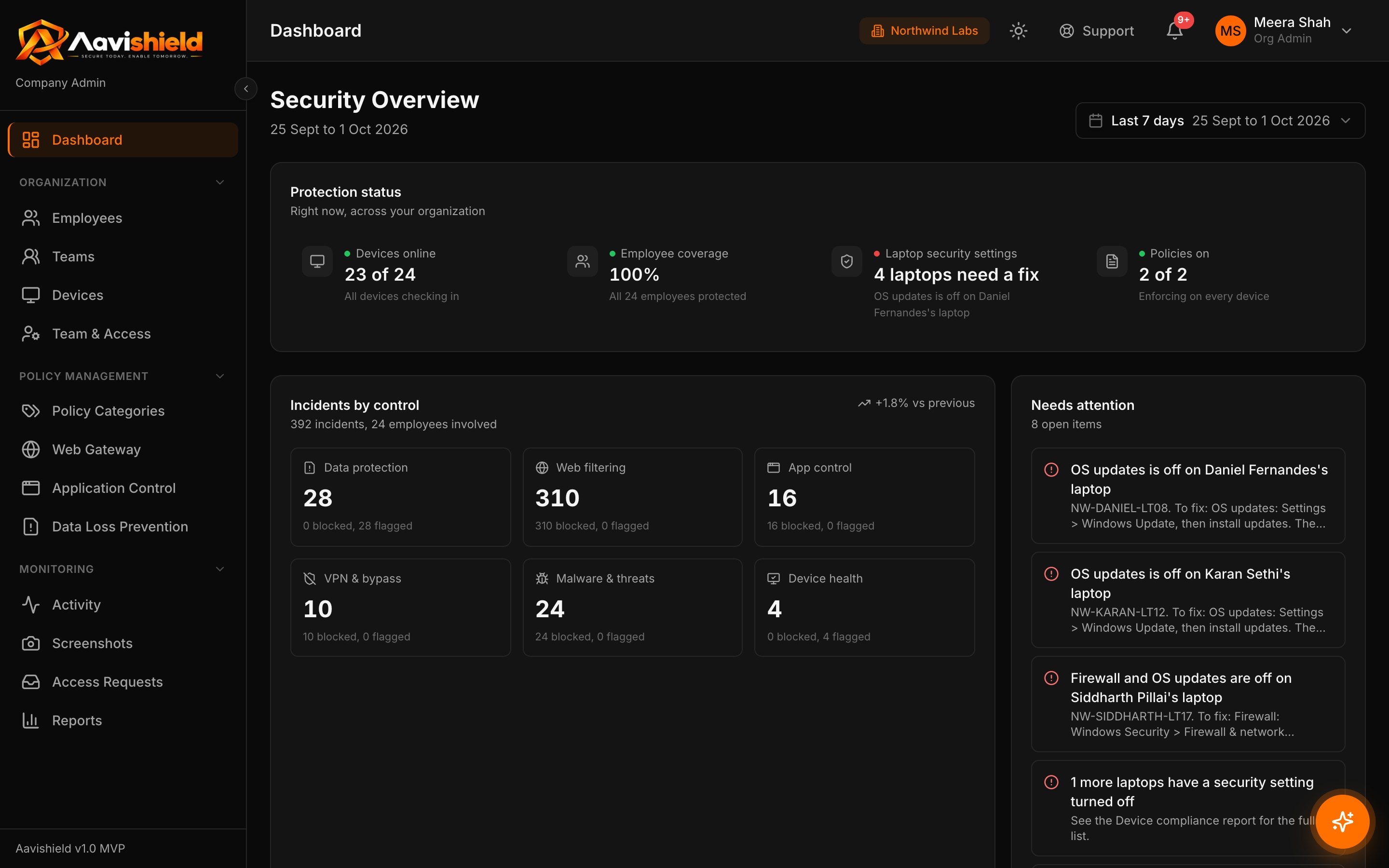This screenshot has width=1389, height=868.
Task: Click the alert icon on Daniel Fernandes's item
Action: tap(1051, 470)
